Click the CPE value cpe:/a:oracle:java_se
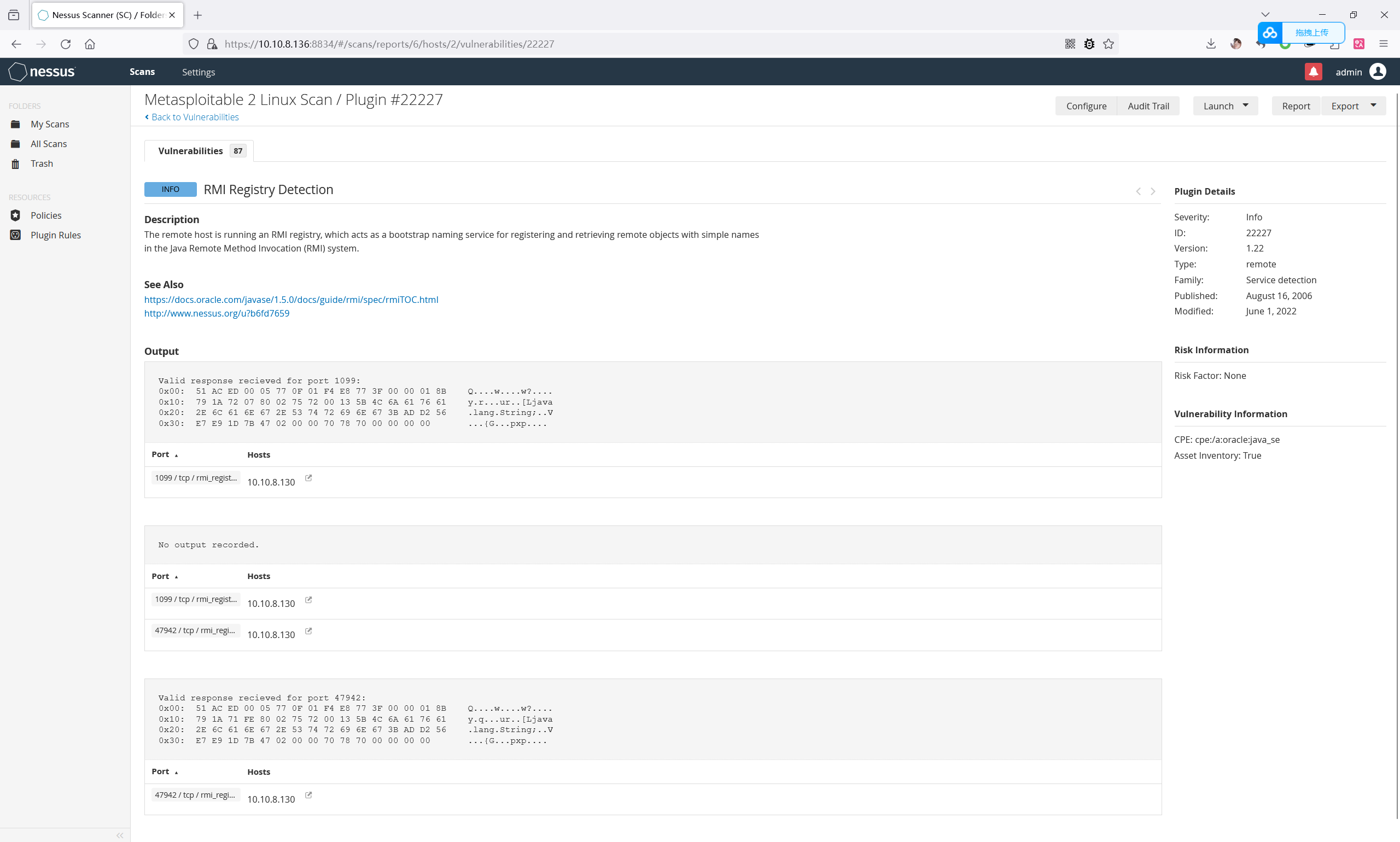The image size is (1400, 842). pyautogui.click(x=1237, y=440)
